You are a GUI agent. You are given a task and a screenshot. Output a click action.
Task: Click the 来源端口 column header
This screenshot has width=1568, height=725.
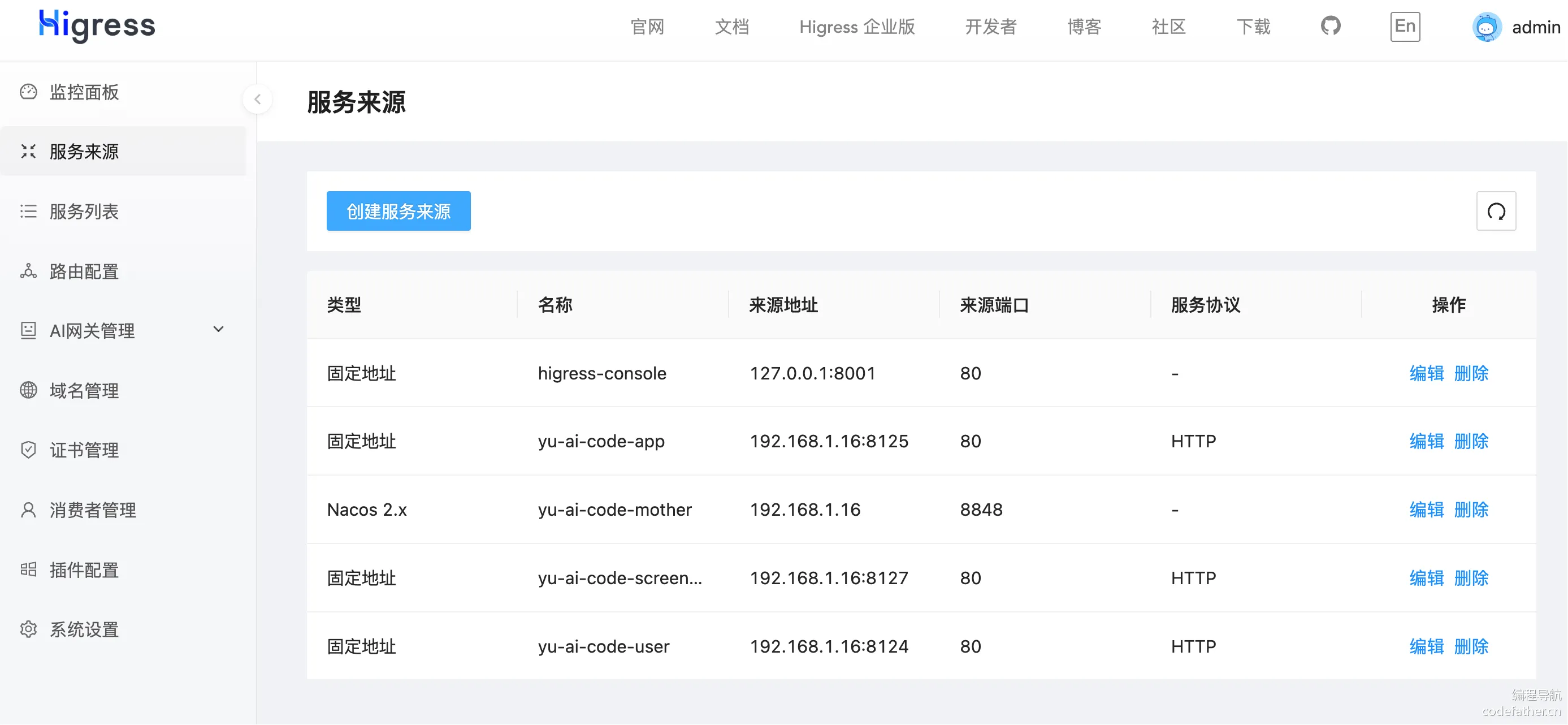(x=995, y=305)
